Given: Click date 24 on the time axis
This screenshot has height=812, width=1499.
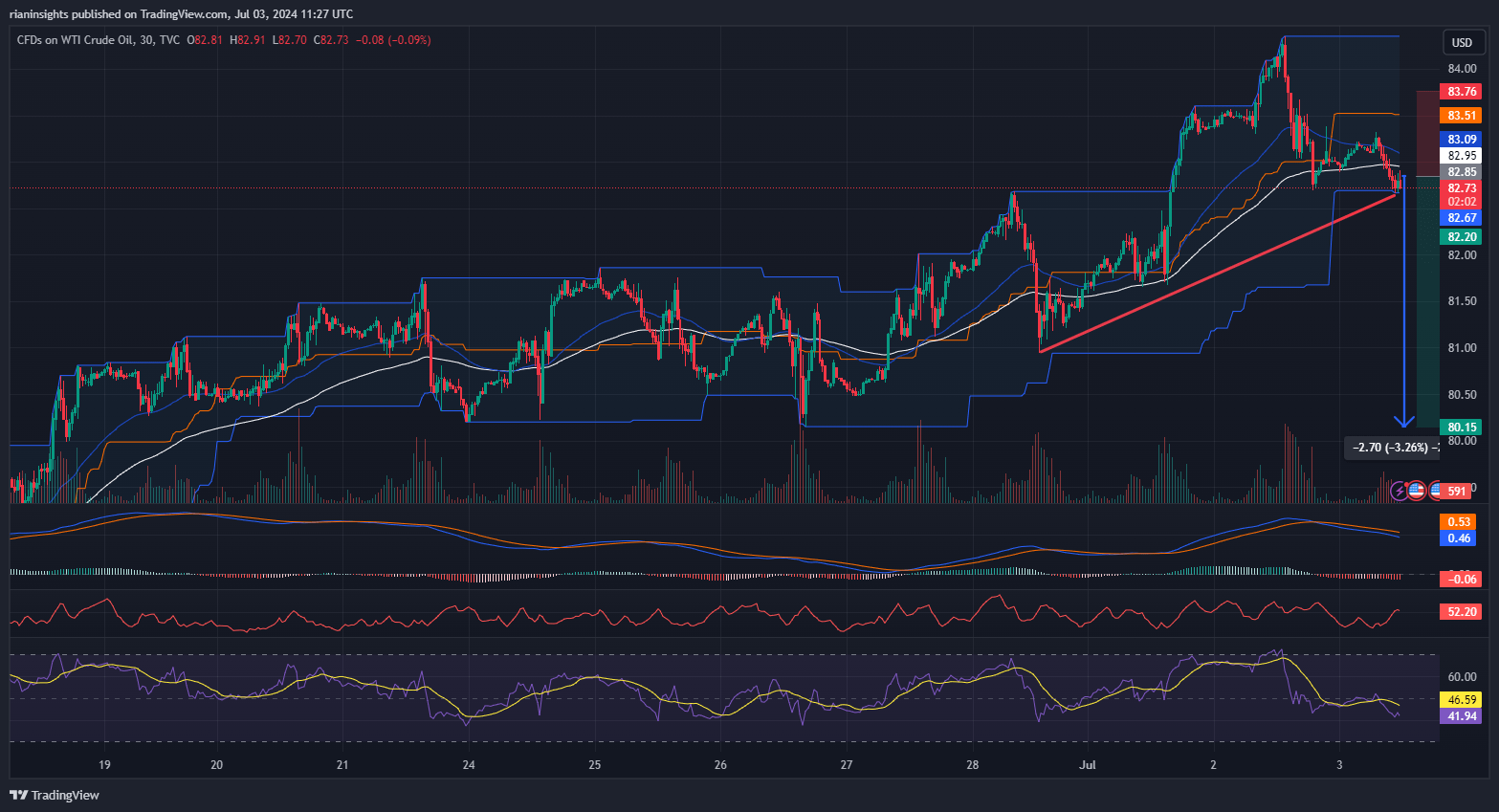Looking at the screenshot, I should click(x=469, y=765).
